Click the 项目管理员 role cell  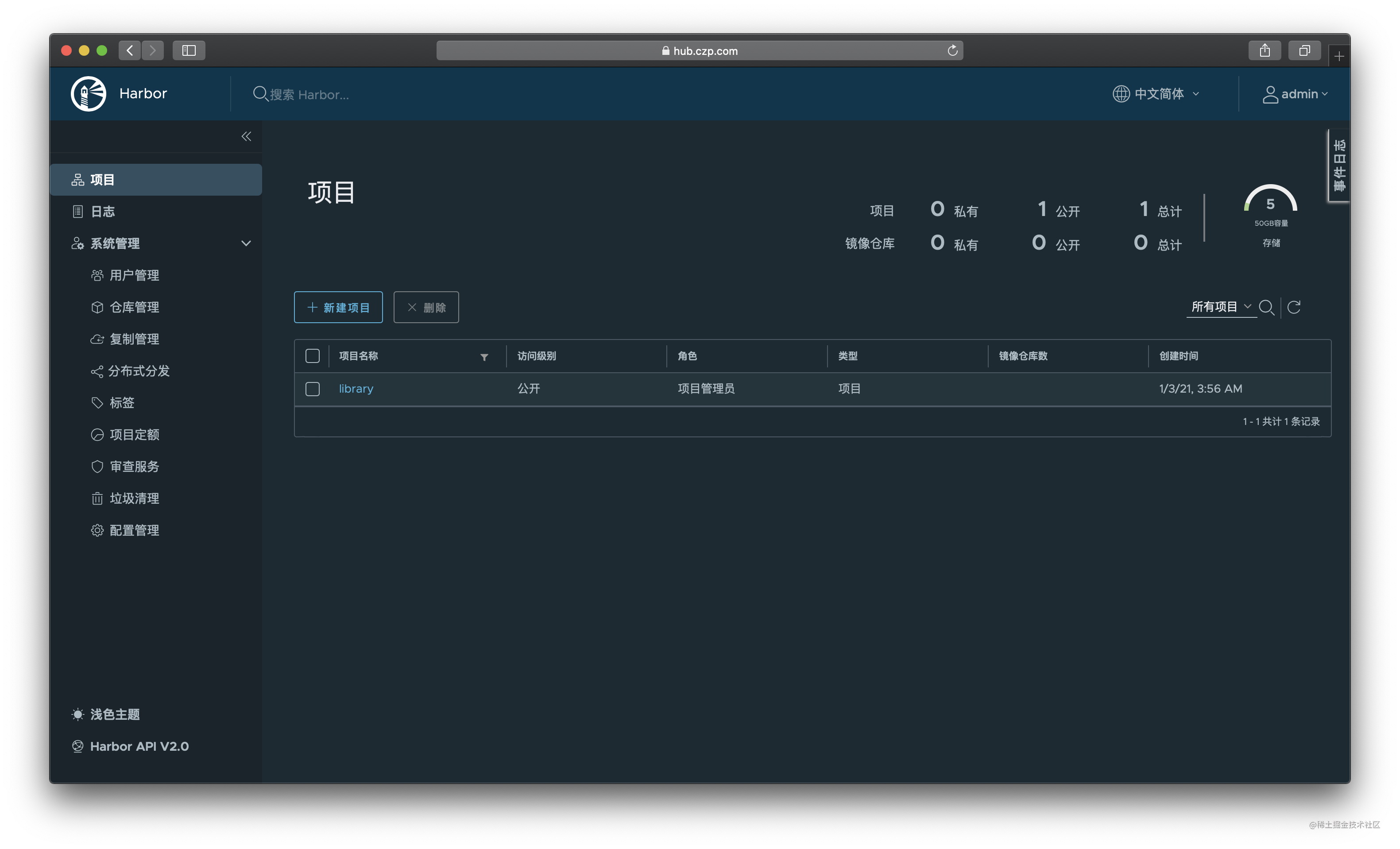click(706, 389)
